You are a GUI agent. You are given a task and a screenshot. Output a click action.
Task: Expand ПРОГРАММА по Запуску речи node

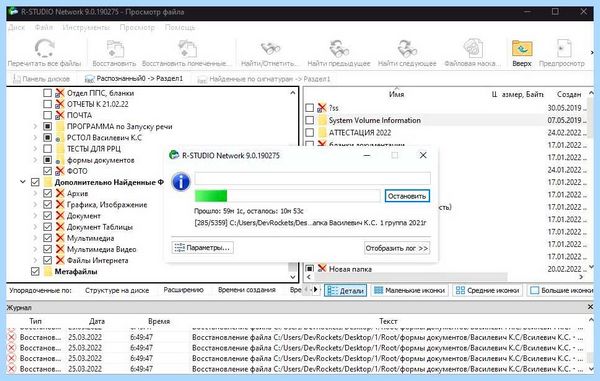35,126
